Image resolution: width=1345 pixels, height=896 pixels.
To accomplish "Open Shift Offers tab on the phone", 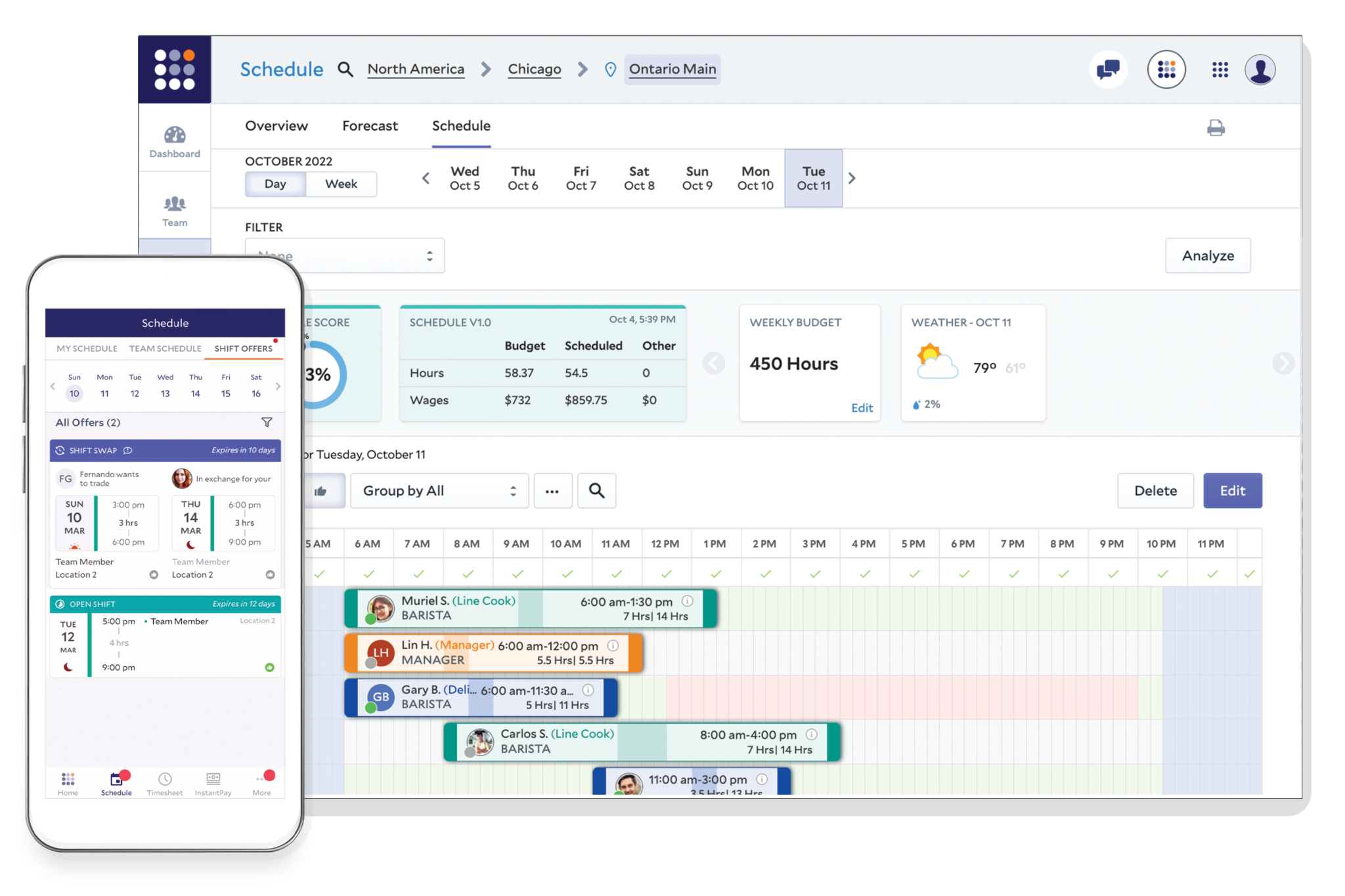I will click(242, 349).
